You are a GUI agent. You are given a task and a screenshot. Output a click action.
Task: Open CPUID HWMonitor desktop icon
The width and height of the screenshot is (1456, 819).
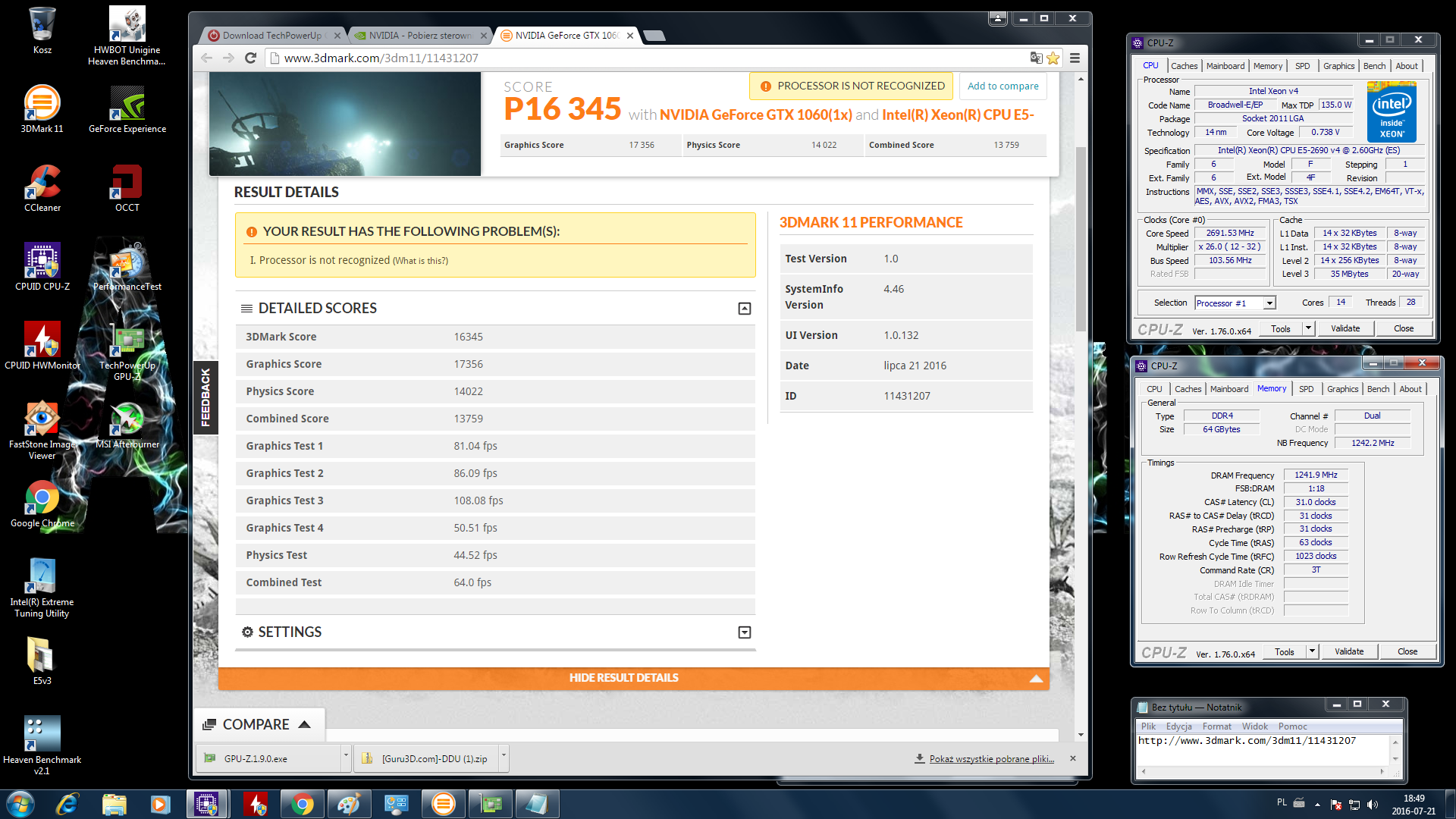[42, 346]
